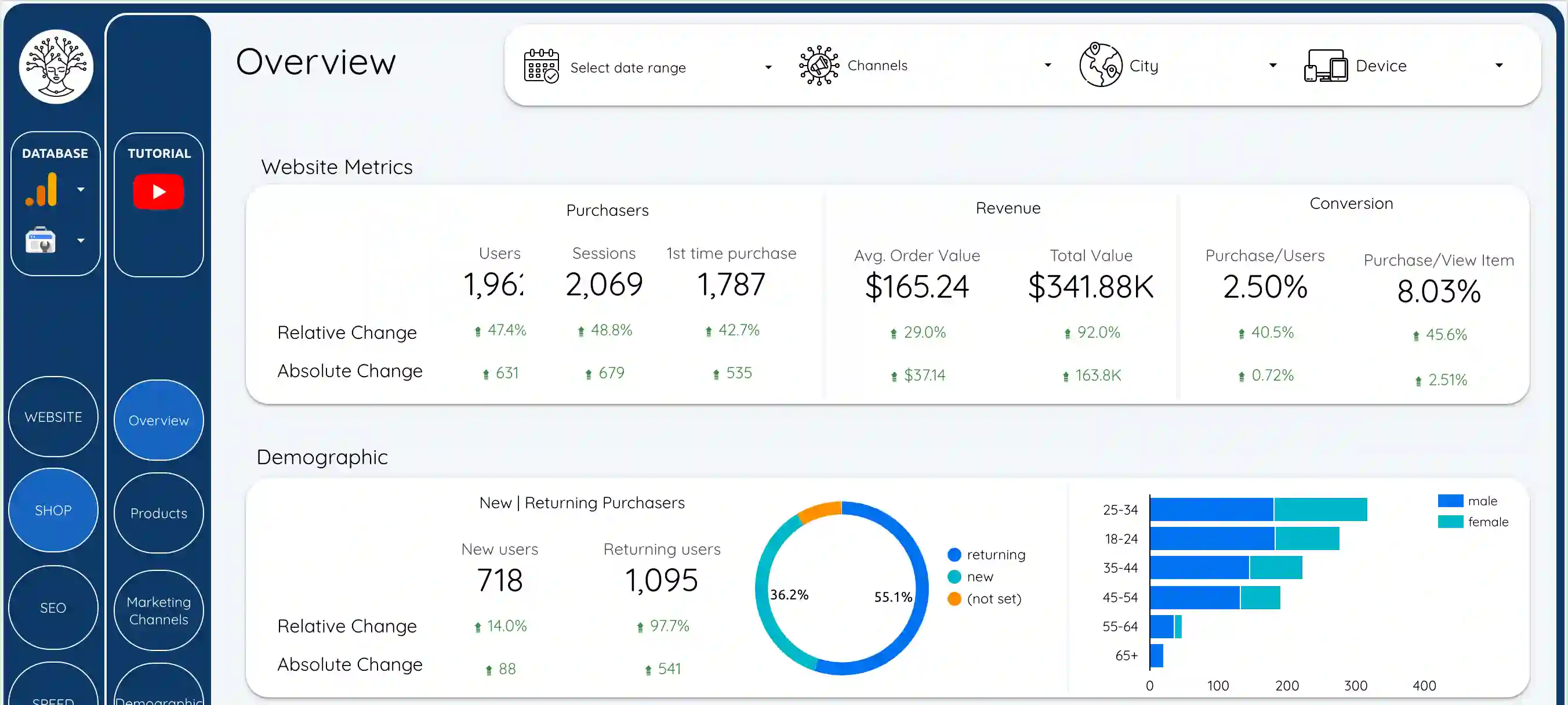The height and width of the screenshot is (705, 1568).
Task: Click the 65+ age group bar
Action: (1156, 656)
